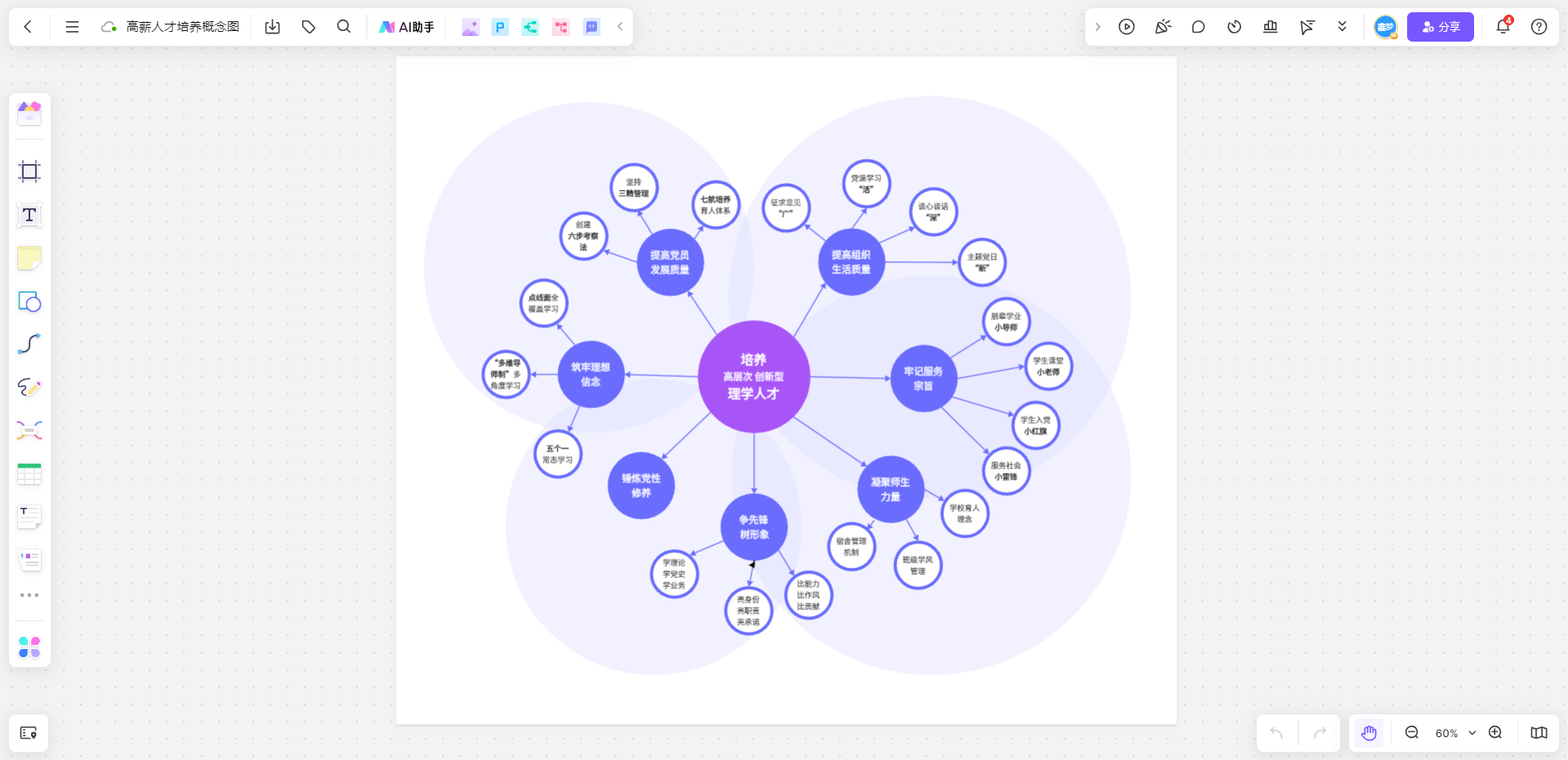This screenshot has width=1568, height=760.
Task: Click the 分享 share button
Action: [x=1441, y=27]
